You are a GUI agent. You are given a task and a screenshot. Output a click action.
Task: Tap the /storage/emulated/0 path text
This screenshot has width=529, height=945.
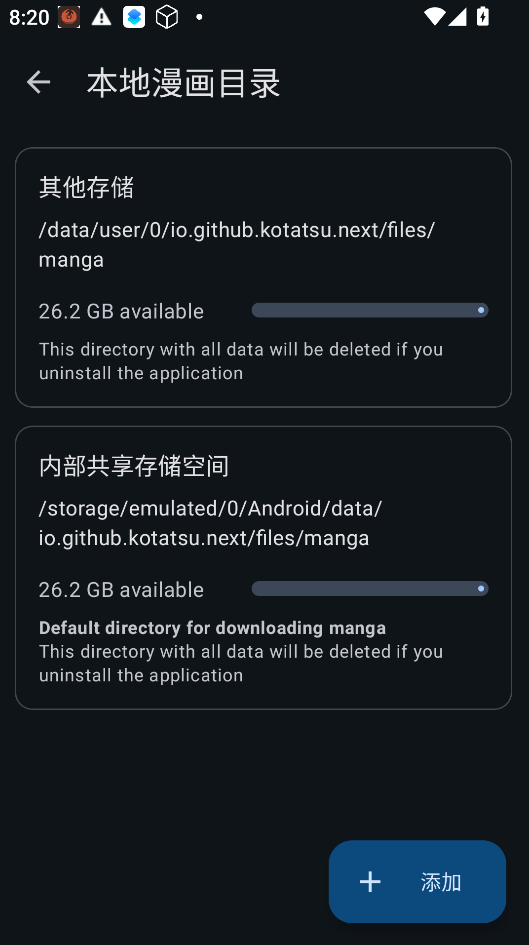coord(210,523)
